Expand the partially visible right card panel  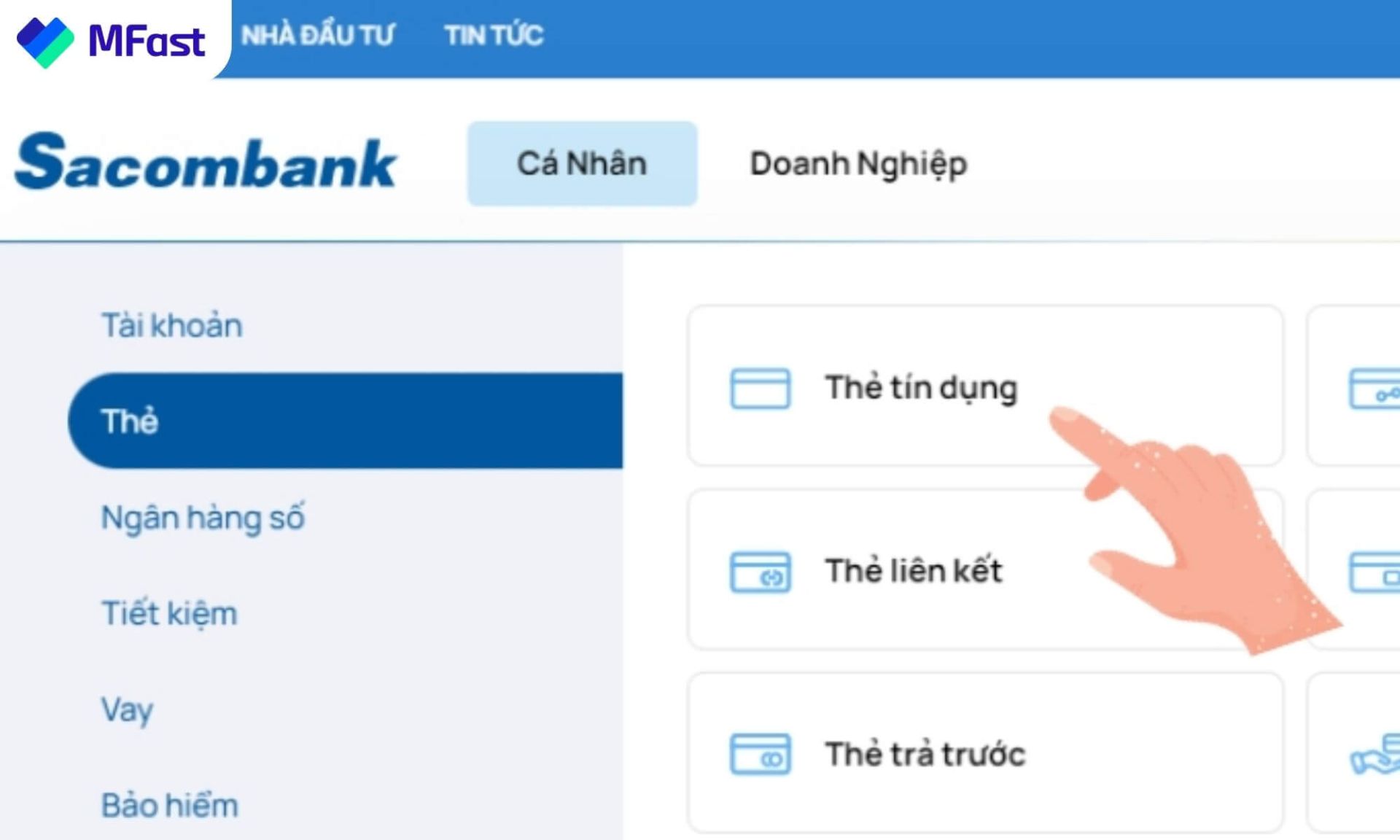click(1370, 387)
